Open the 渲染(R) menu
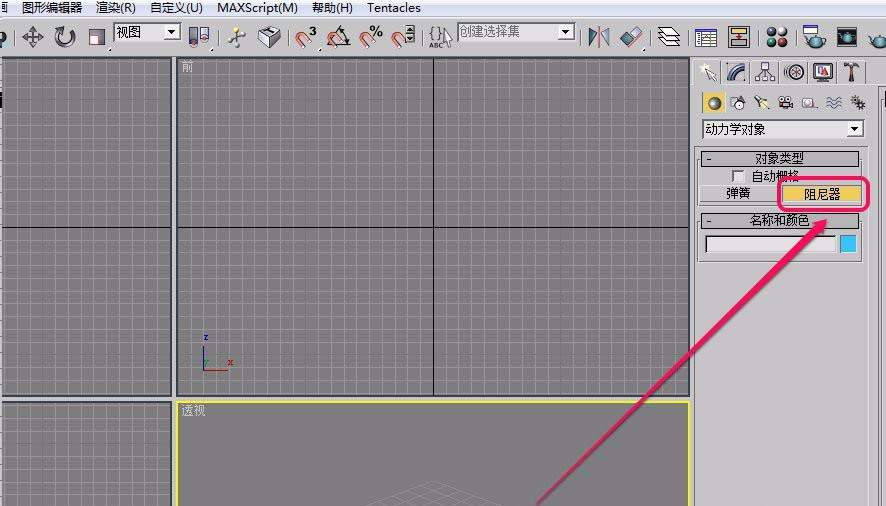886x506 pixels. click(116, 8)
